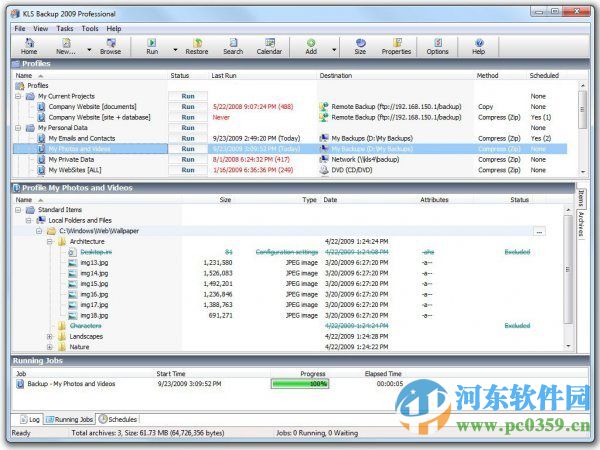Collapse the My Current Projects group
The image size is (600, 450).
18,96
